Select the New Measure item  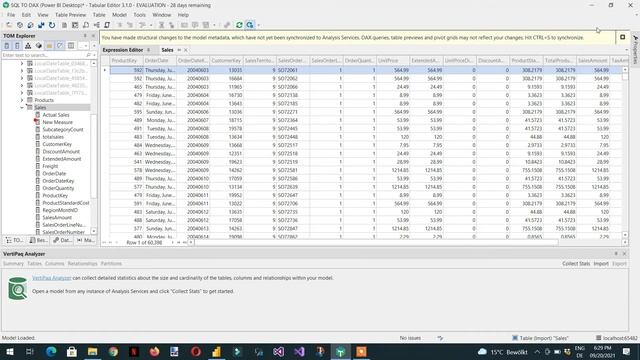click(58, 122)
